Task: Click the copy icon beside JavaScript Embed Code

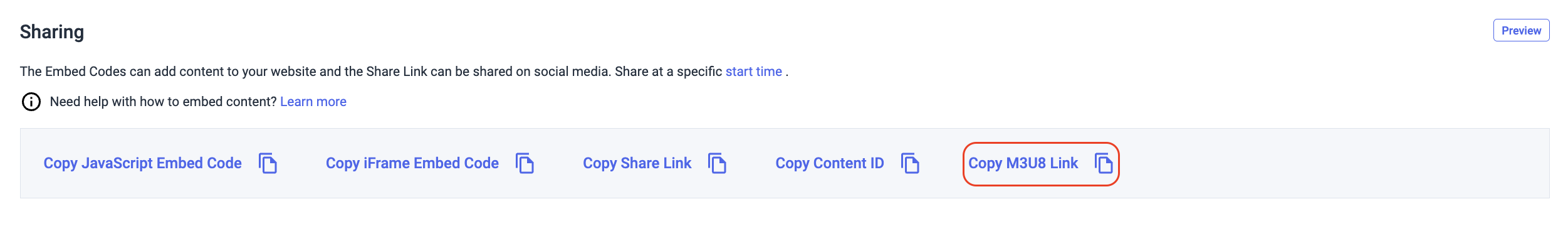Action: tap(268, 163)
